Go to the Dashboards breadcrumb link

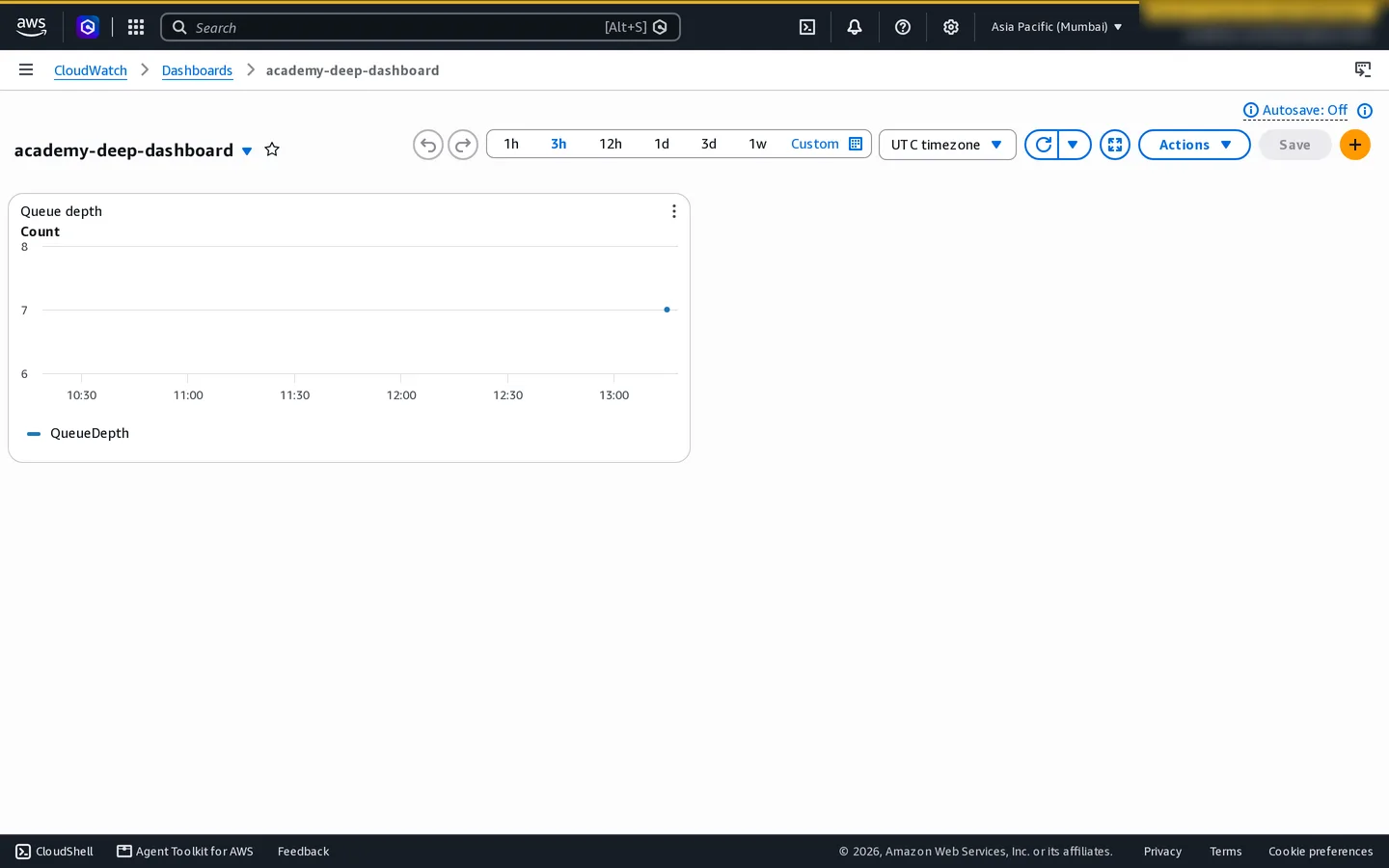tap(197, 70)
